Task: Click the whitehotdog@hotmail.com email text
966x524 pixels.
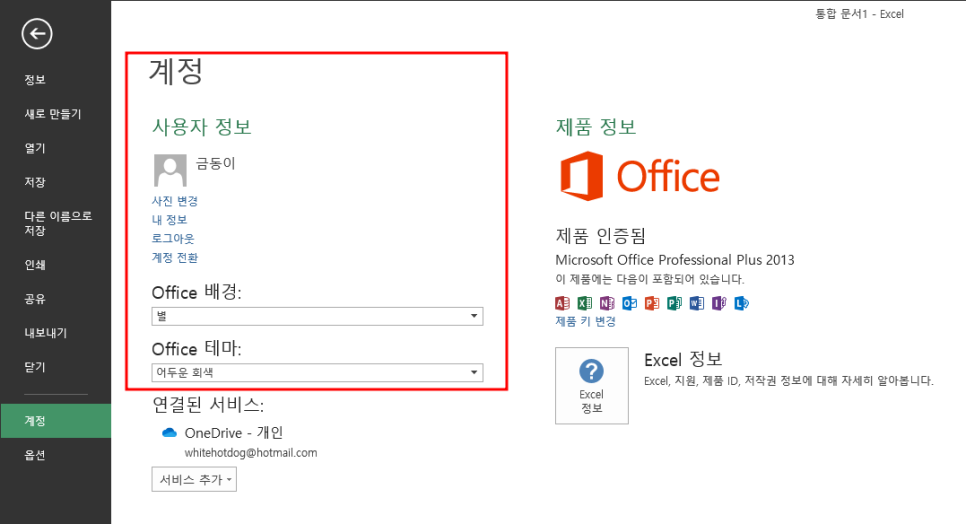Action: [x=251, y=453]
